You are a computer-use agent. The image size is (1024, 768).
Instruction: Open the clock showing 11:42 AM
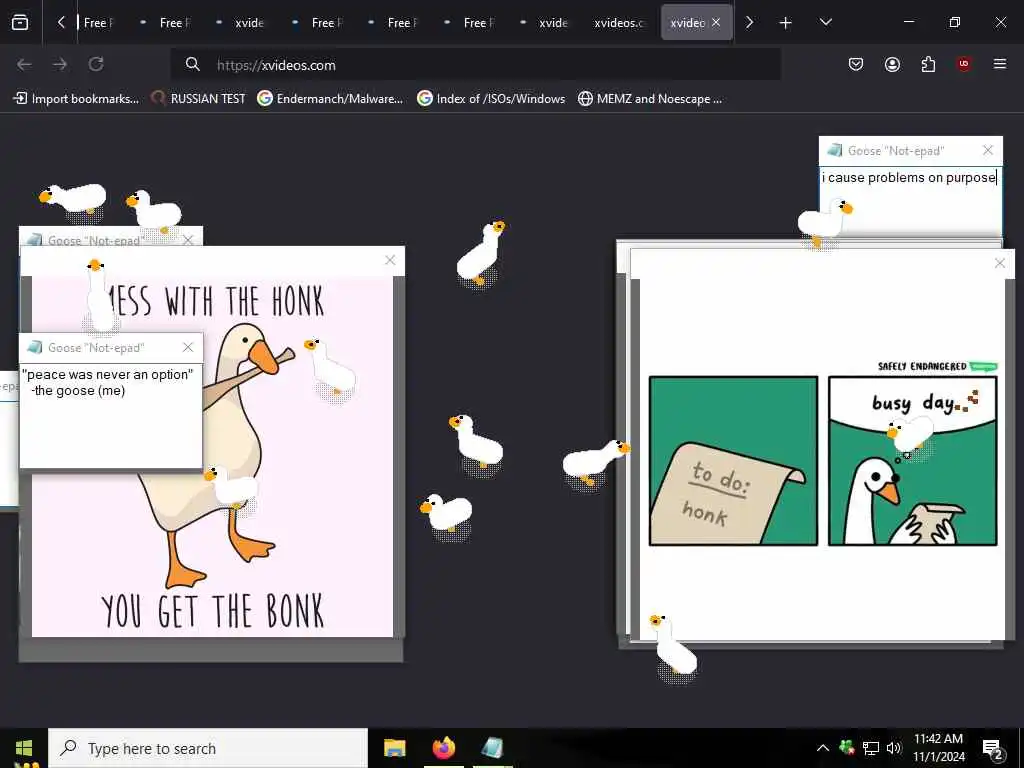click(x=938, y=748)
